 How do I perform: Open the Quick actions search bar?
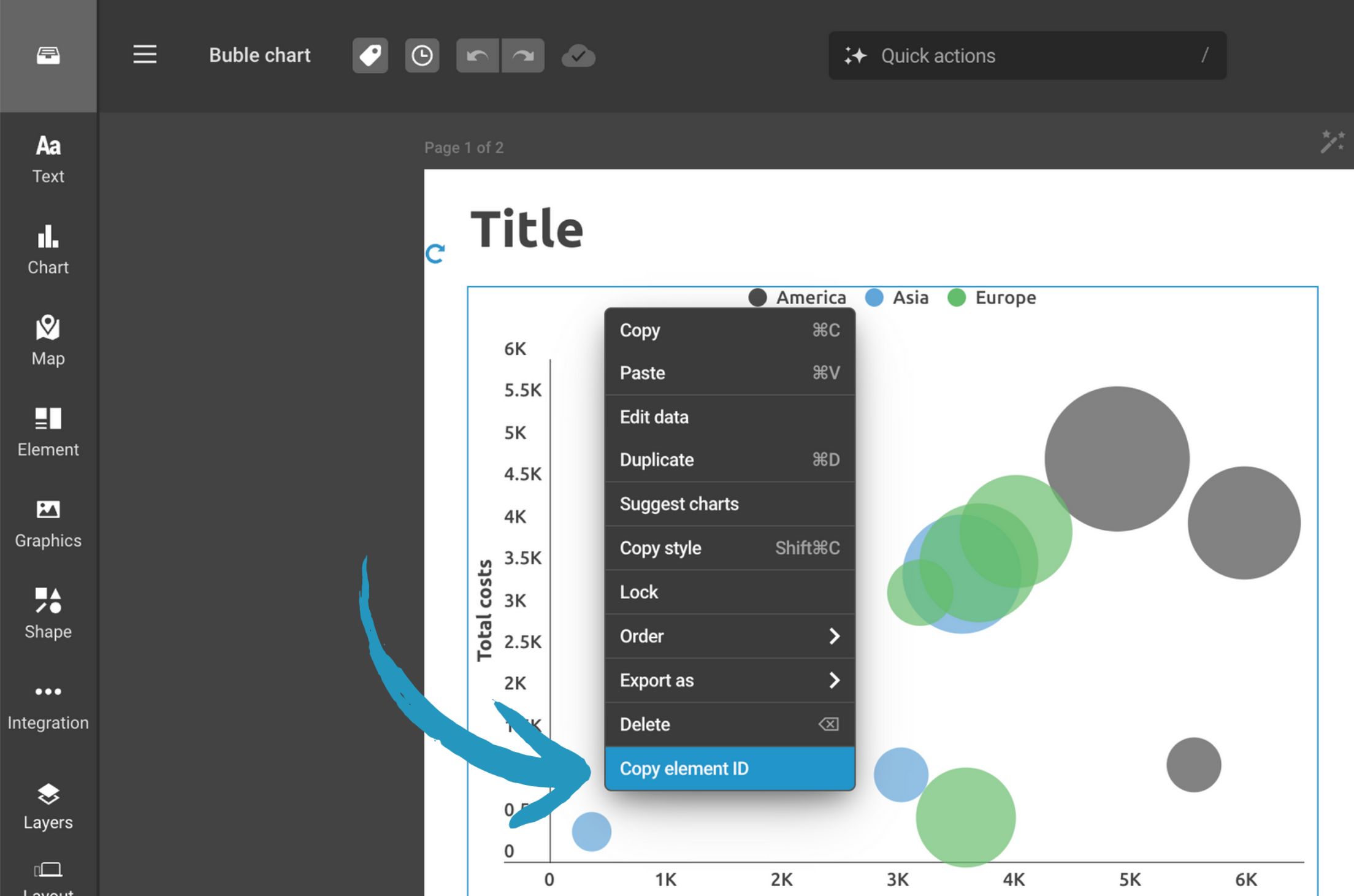pyautogui.click(x=1027, y=55)
